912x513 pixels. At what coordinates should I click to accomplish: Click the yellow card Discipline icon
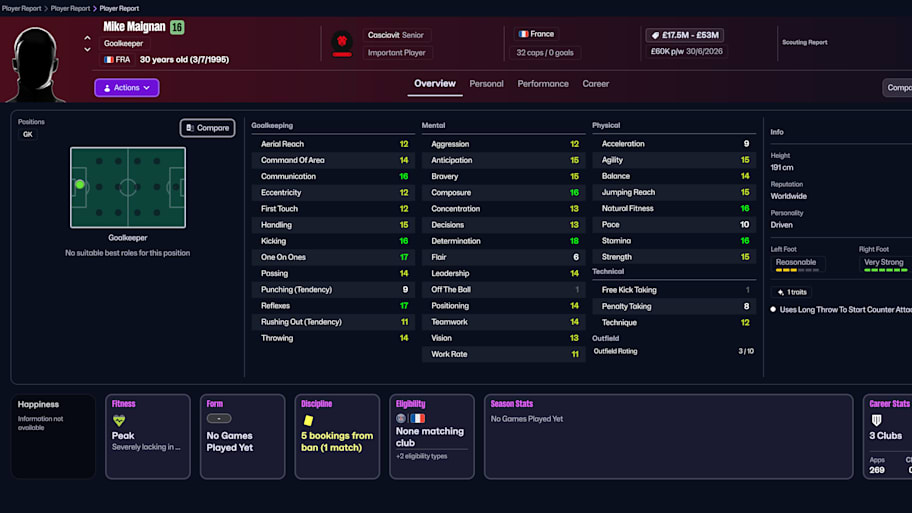(308, 420)
